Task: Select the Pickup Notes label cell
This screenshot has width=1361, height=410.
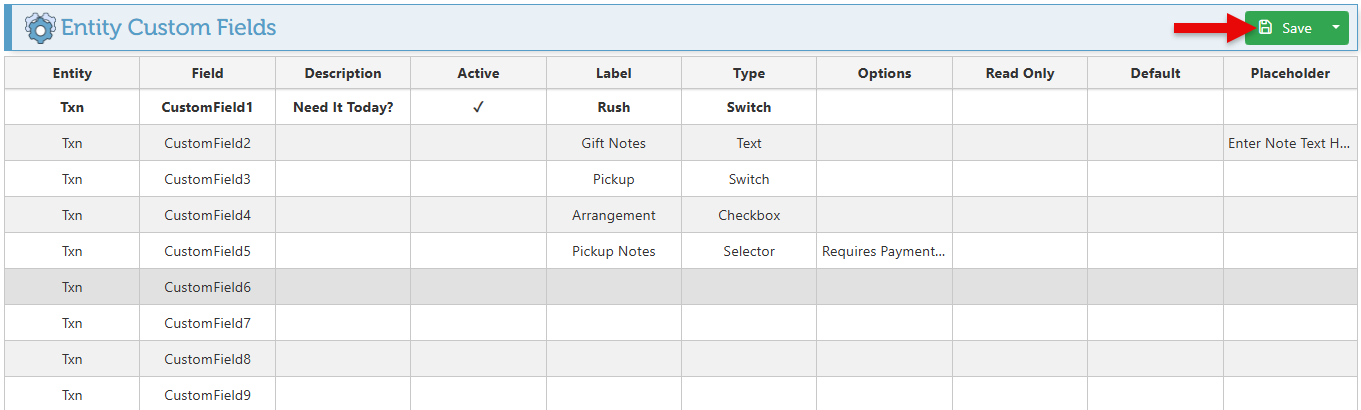Action: [613, 251]
